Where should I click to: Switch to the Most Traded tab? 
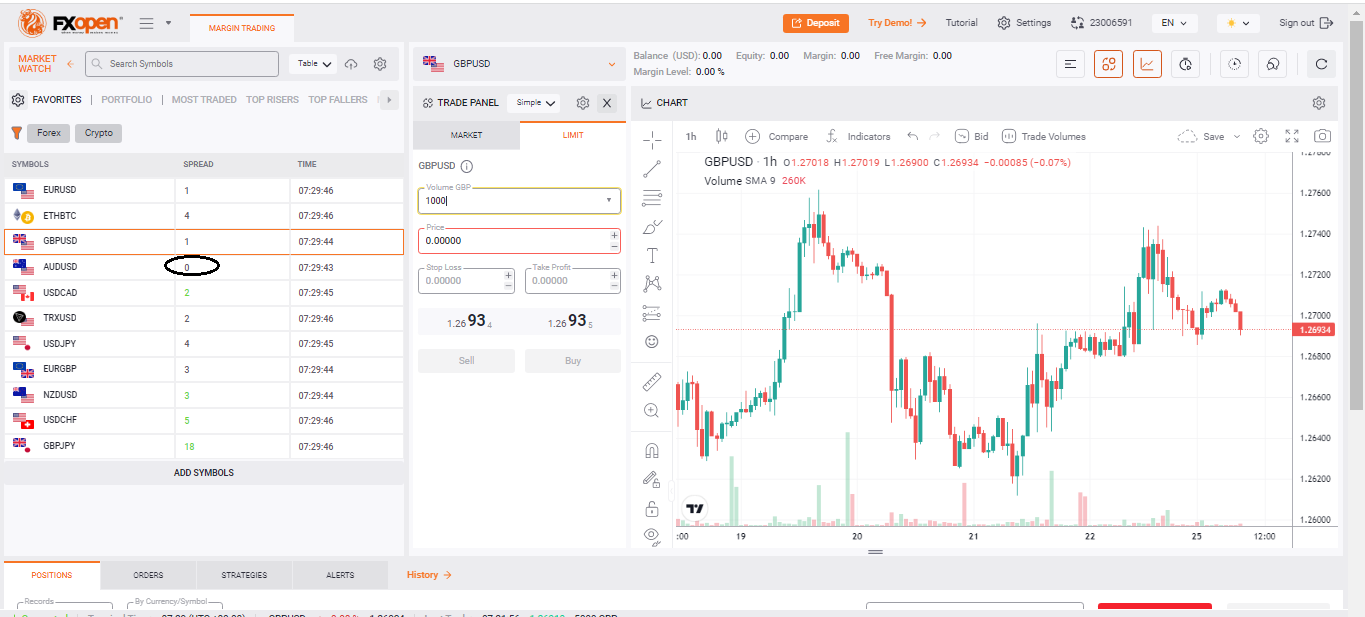click(x=204, y=100)
